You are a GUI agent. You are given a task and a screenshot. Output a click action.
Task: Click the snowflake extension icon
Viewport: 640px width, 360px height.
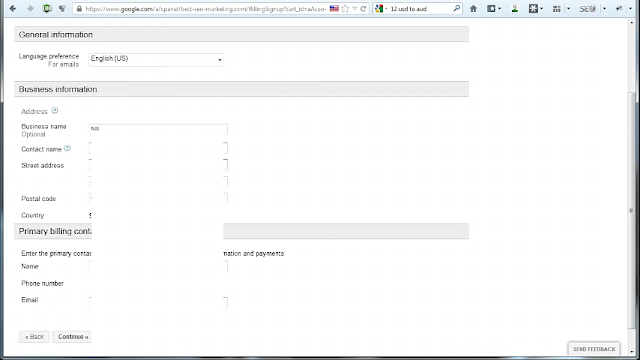[533, 9]
